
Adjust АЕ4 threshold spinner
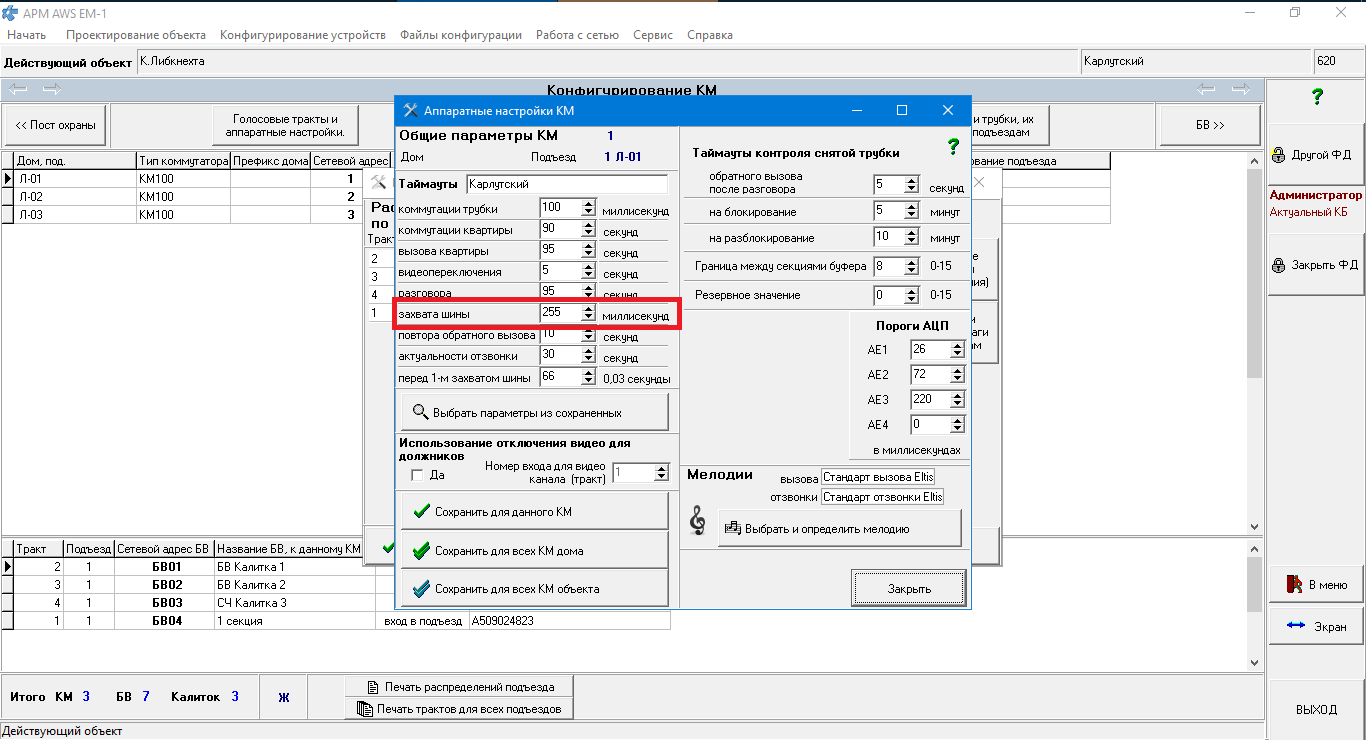point(957,425)
